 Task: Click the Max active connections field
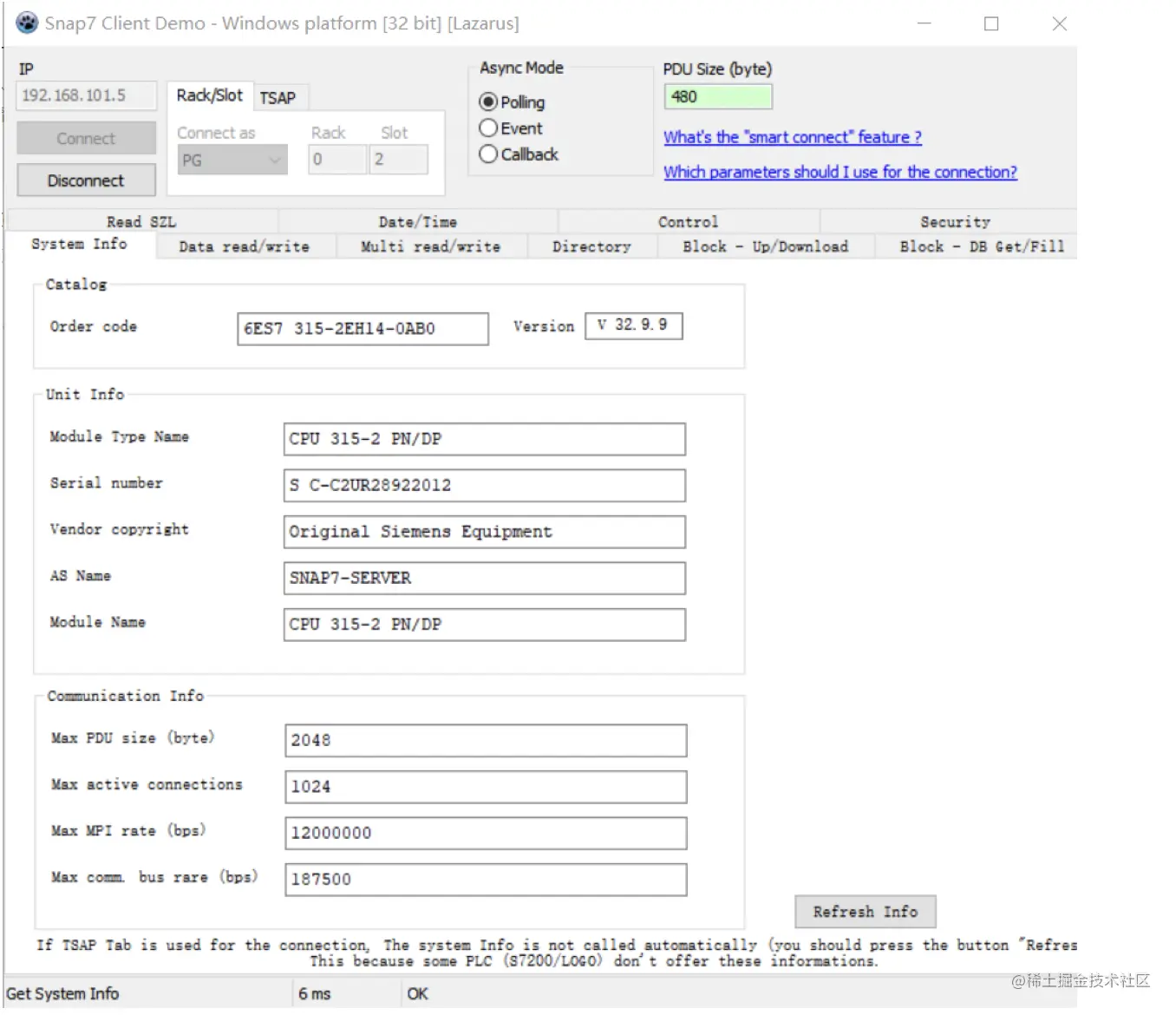click(x=486, y=787)
